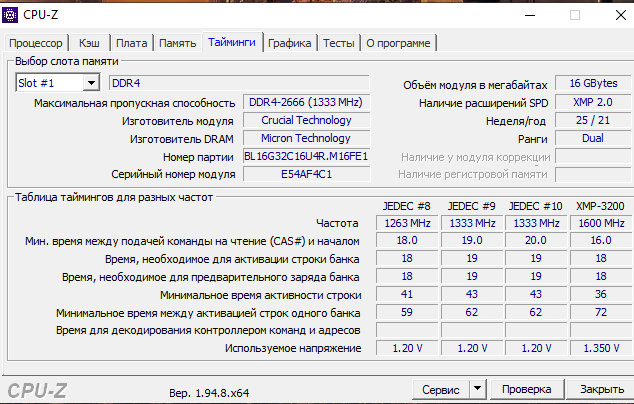Viewport: 634px width, 404px height.
Task: Click the Проверка button
Action: click(x=526, y=389)
